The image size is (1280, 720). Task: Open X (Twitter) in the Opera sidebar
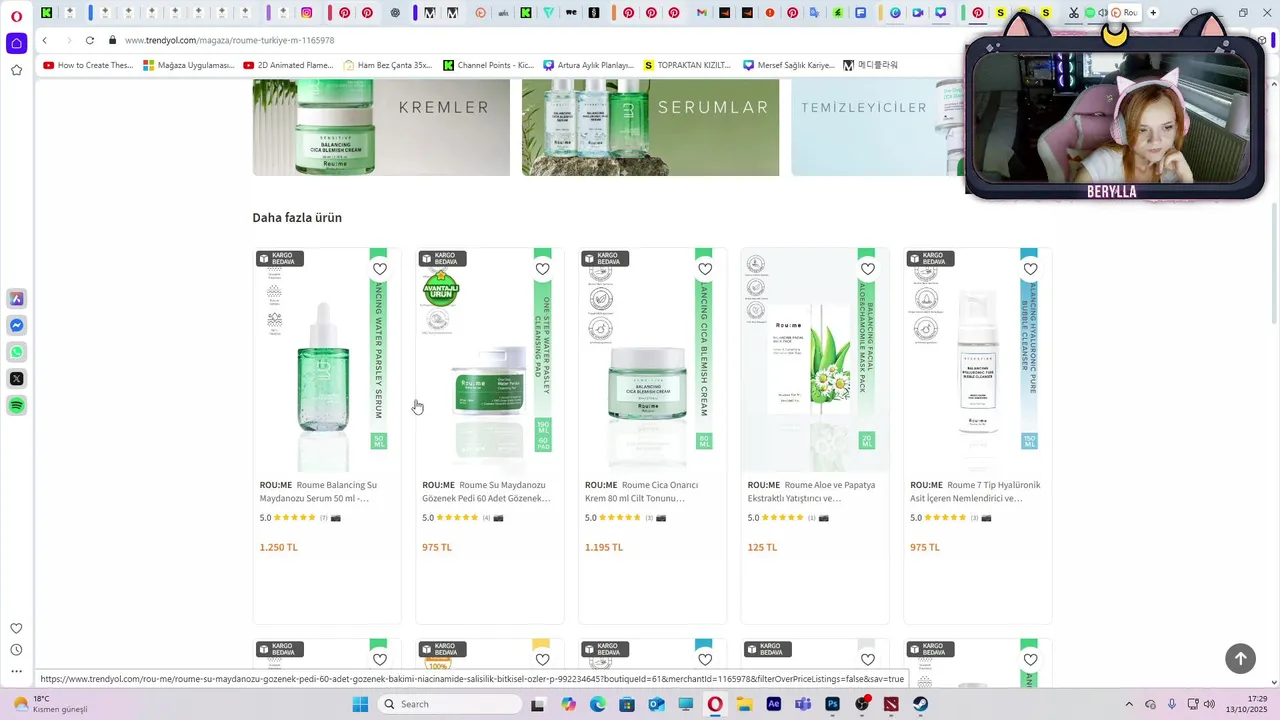[16, 379]
